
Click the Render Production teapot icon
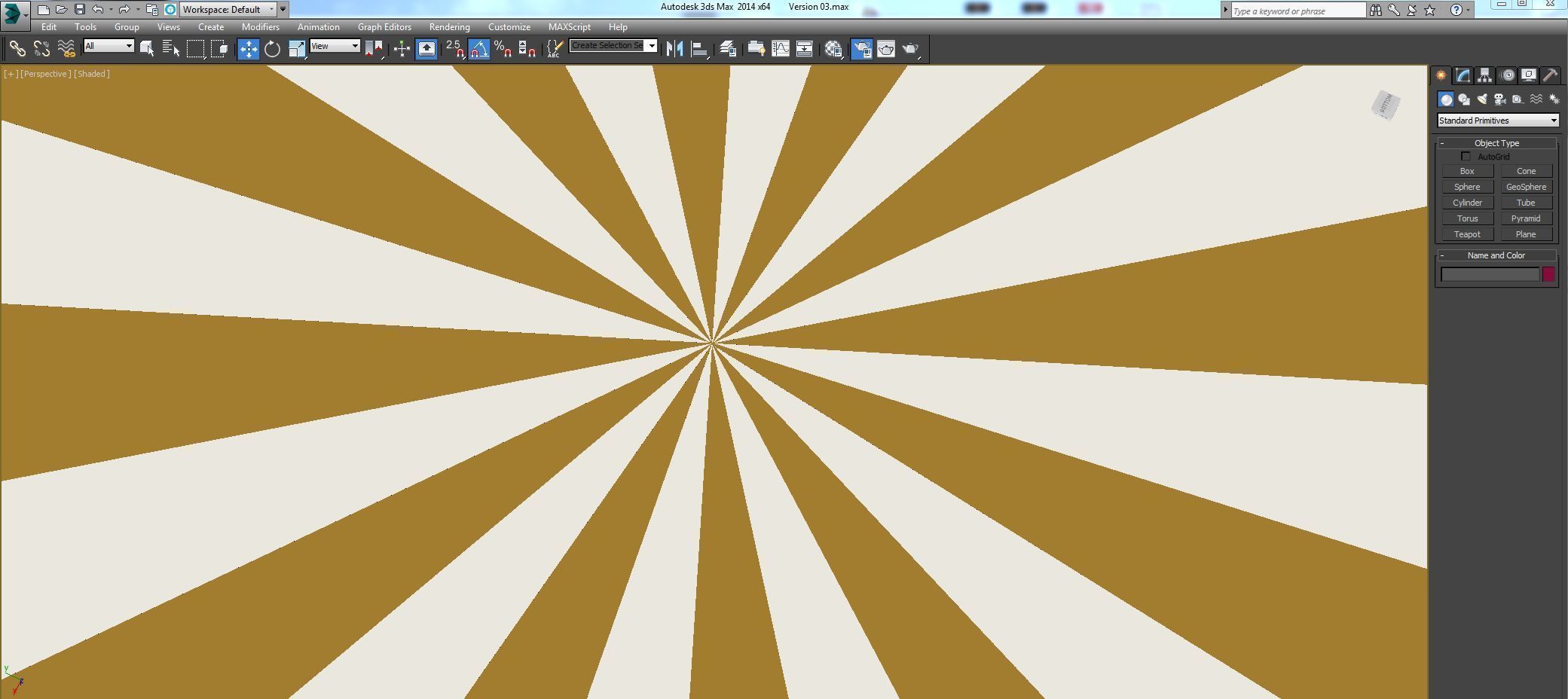coord(910,49)
